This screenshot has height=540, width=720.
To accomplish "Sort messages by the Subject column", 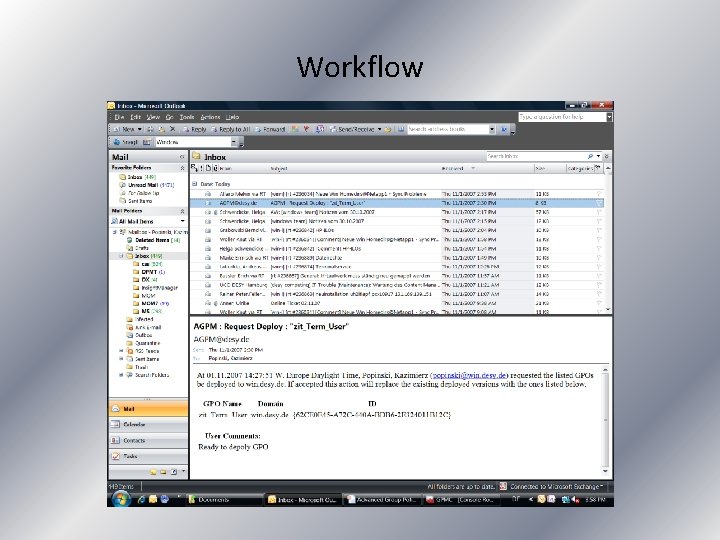I will pyautogui.click(x=355, y=169).
